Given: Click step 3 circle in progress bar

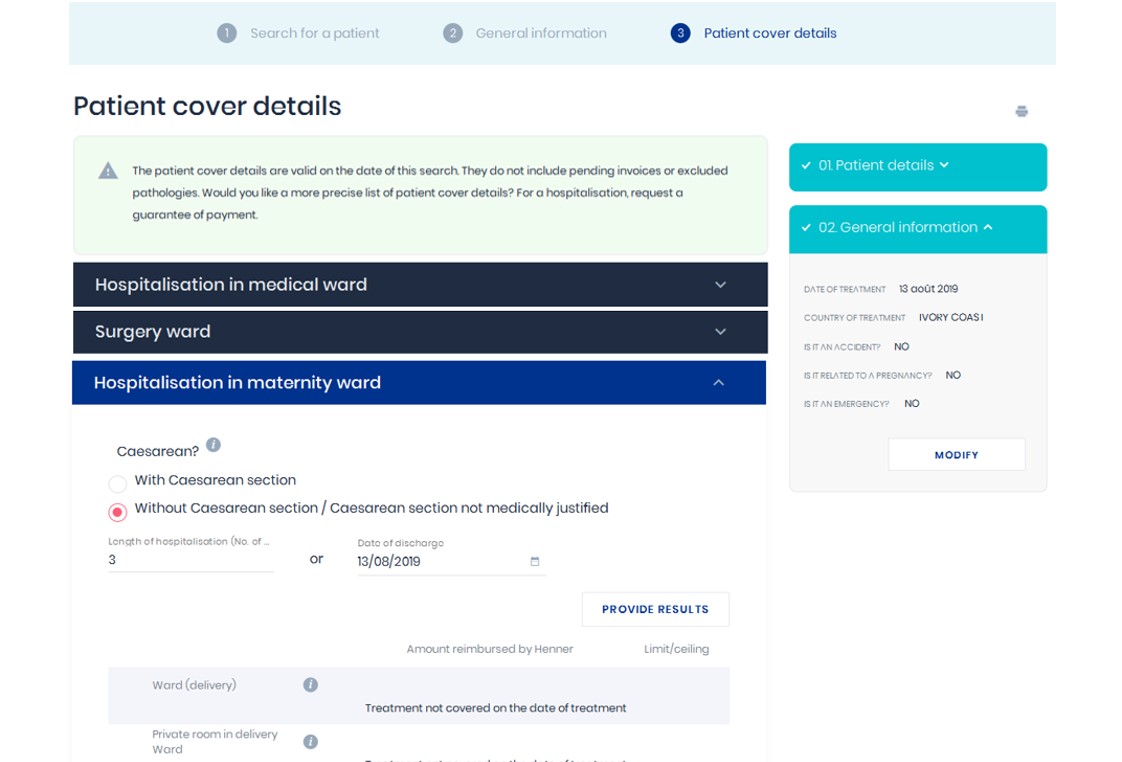Looking at the screenshot, I should 680,33.
